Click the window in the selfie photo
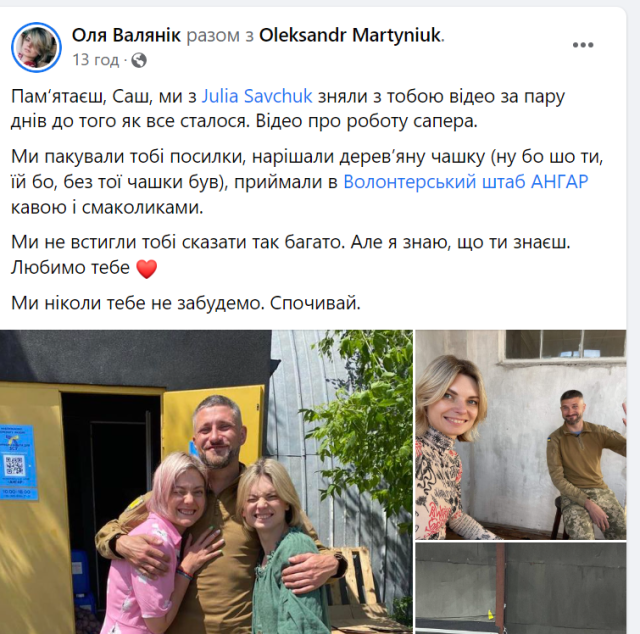This screenshot has width=640, height=634. pos(565,344)
